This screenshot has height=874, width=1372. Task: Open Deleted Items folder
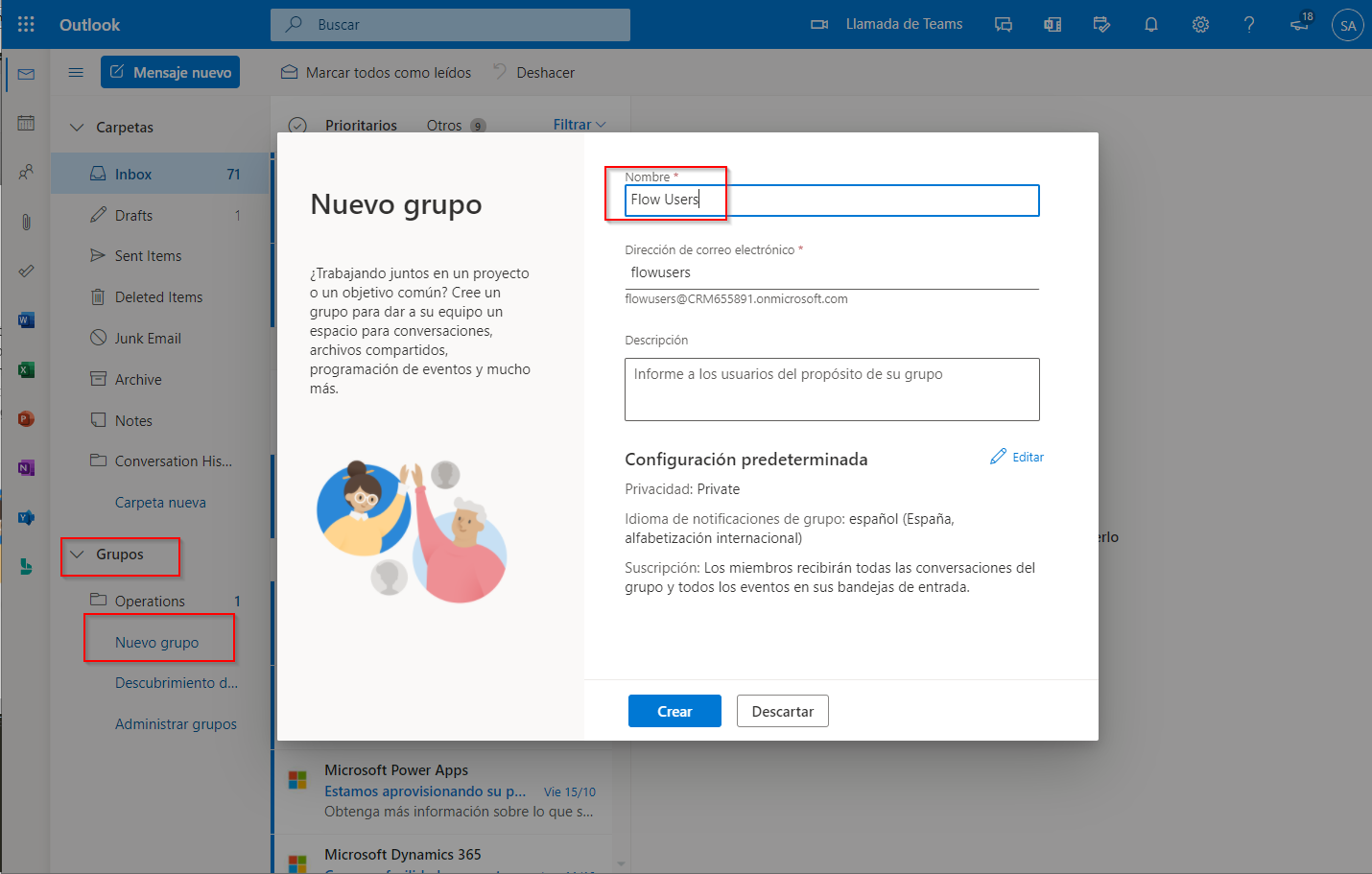160,296
